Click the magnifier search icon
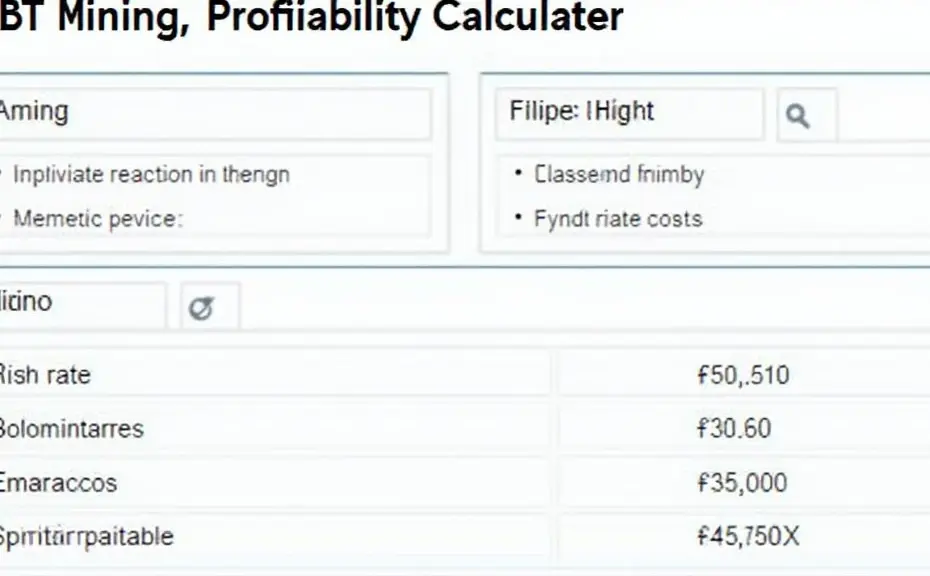 click(x=797, y=116)
